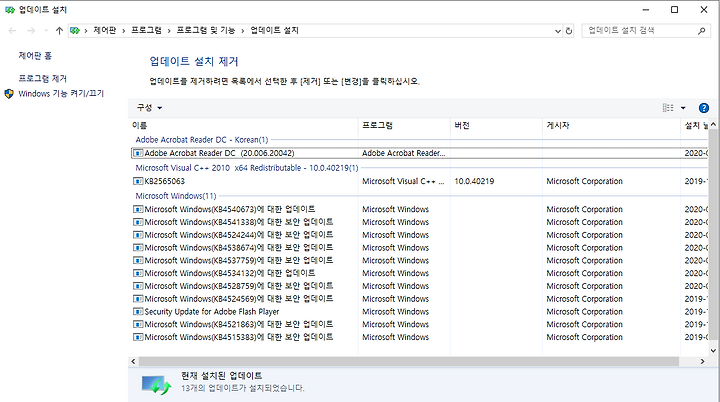Select the KB4540673 update row

pos(419,209)
